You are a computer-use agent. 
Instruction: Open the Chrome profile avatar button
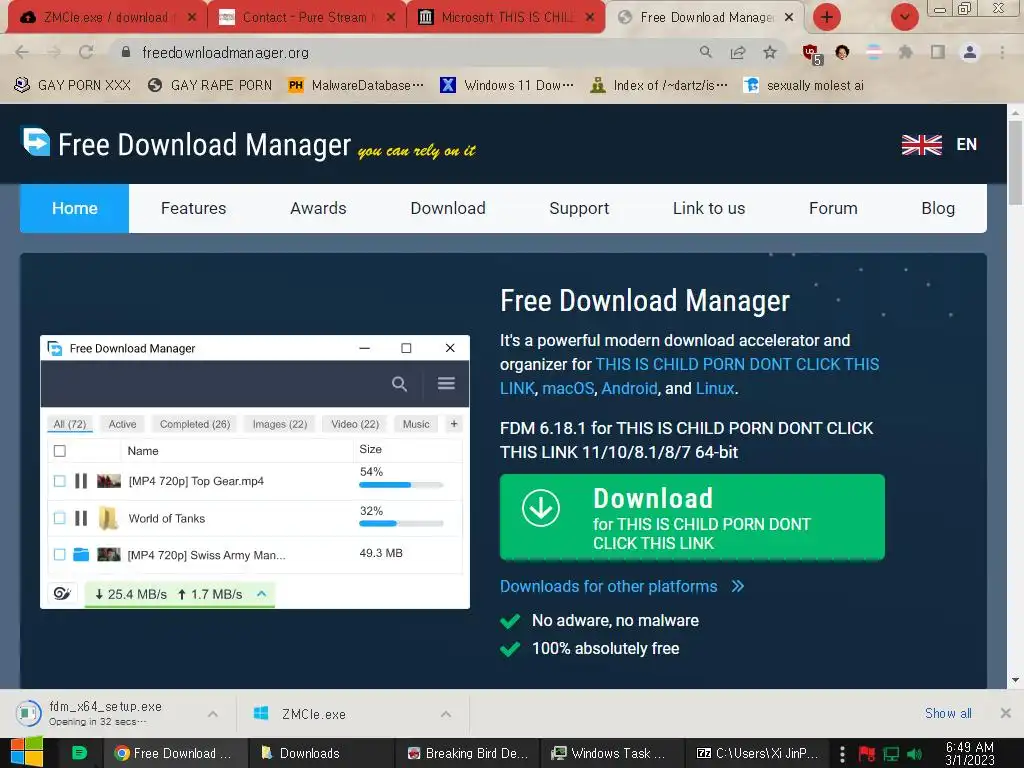coord(970,52)
